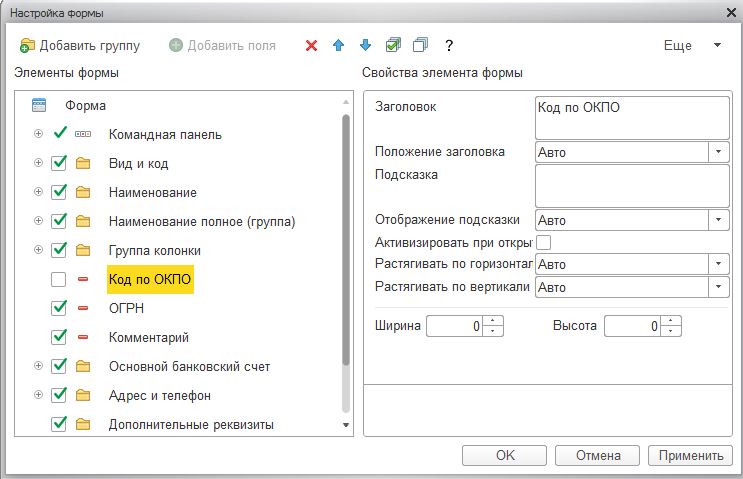Expand the Адрес и телефон group

tap(38, 395)
